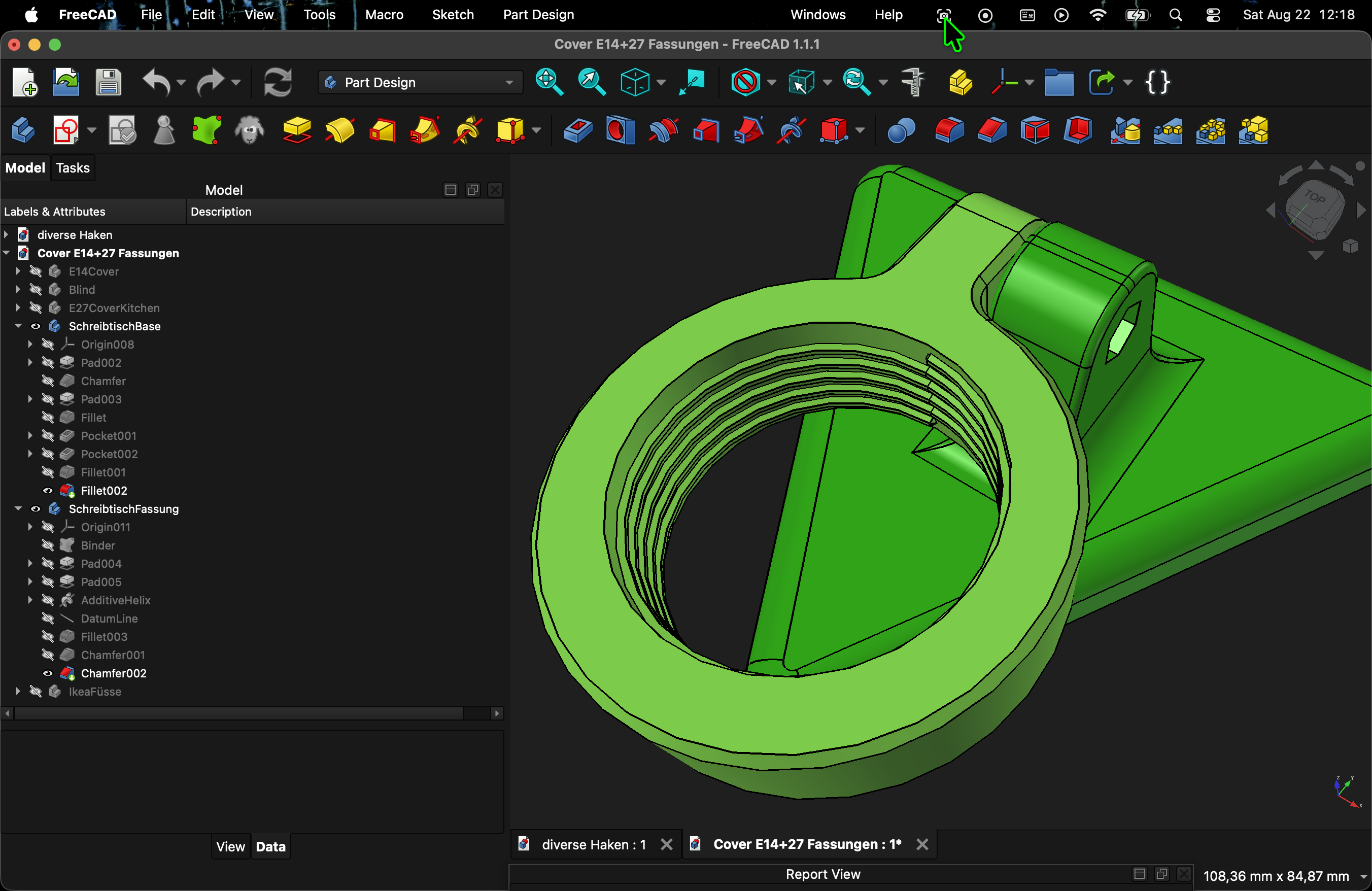The height and width of the screenshot is (891, 1372).
Task: Redo the last undone action
Action: (211, 82)
